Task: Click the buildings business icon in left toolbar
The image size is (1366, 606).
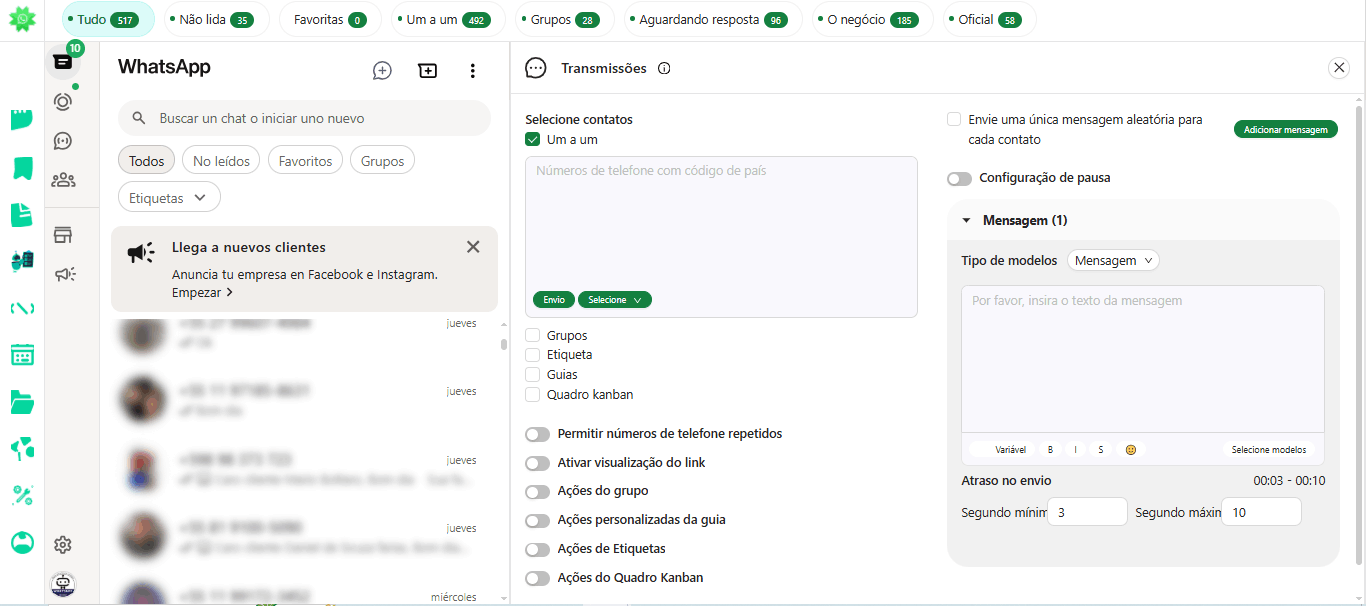Action: (22, 261)
